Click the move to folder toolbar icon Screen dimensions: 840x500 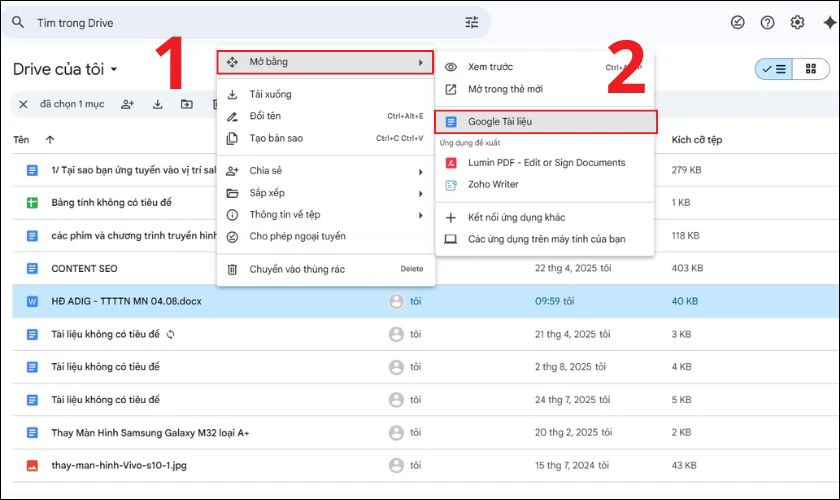tap(186, 104)
